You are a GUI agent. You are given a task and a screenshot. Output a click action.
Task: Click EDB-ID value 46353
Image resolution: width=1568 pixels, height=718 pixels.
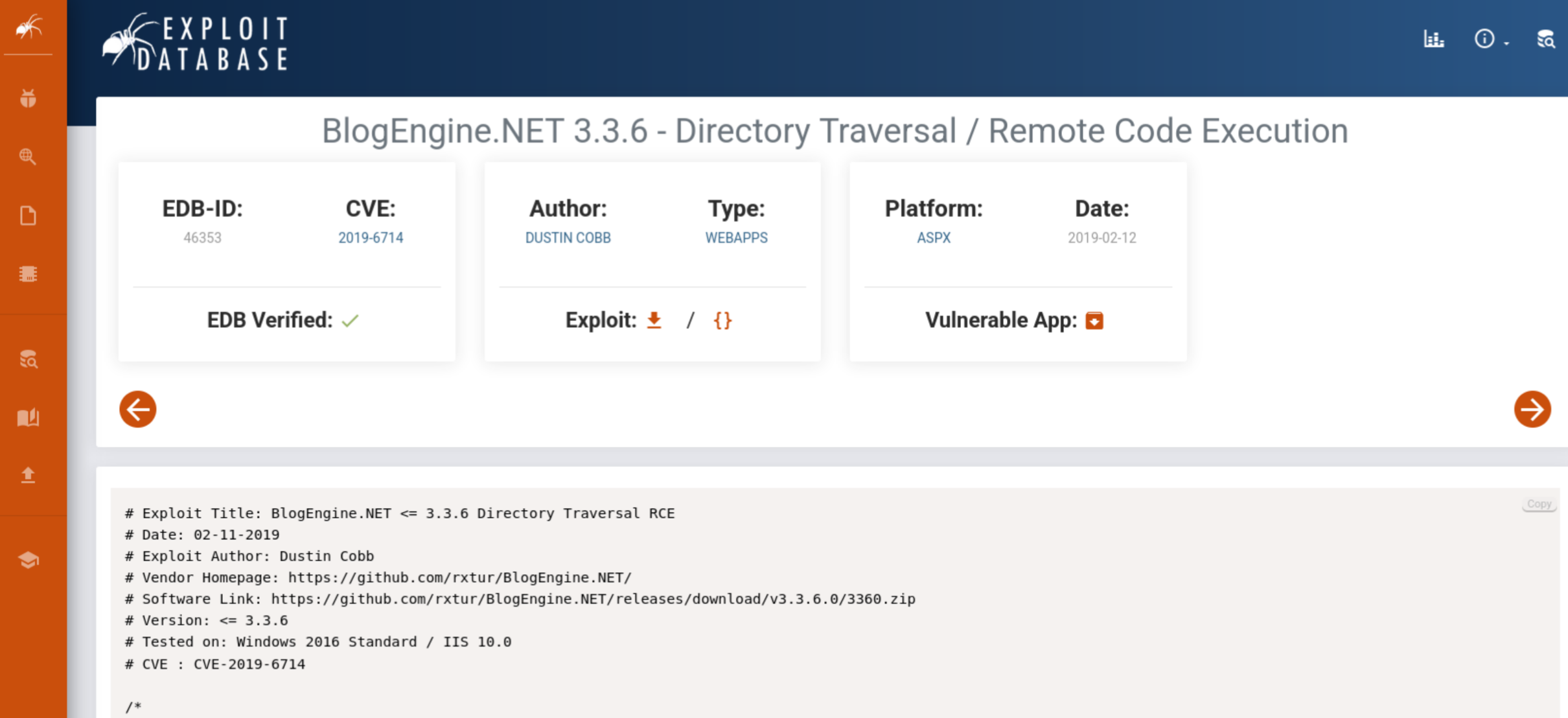point(202,238)
